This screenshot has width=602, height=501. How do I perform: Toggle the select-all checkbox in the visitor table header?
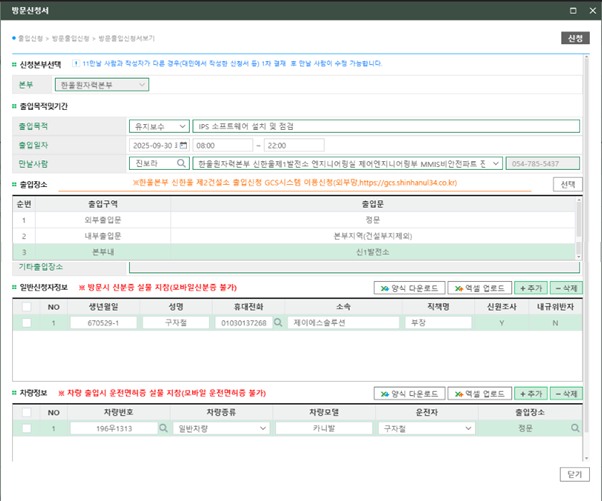click(25, 307)
